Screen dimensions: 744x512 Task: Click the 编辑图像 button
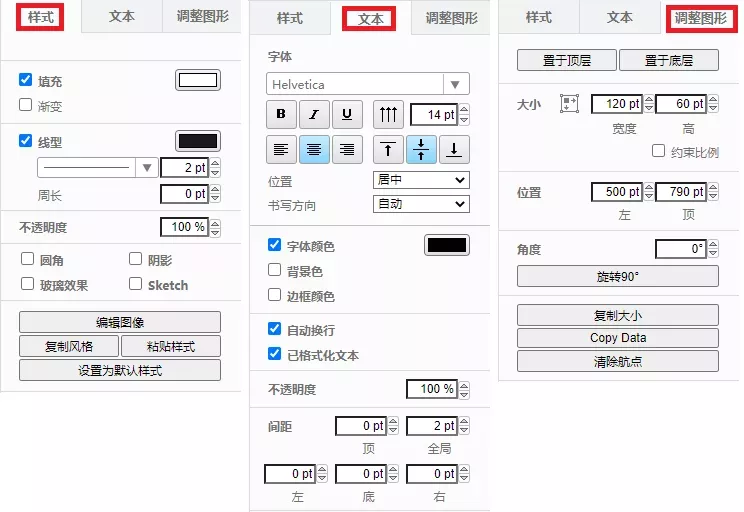click(x=120, y=322)
